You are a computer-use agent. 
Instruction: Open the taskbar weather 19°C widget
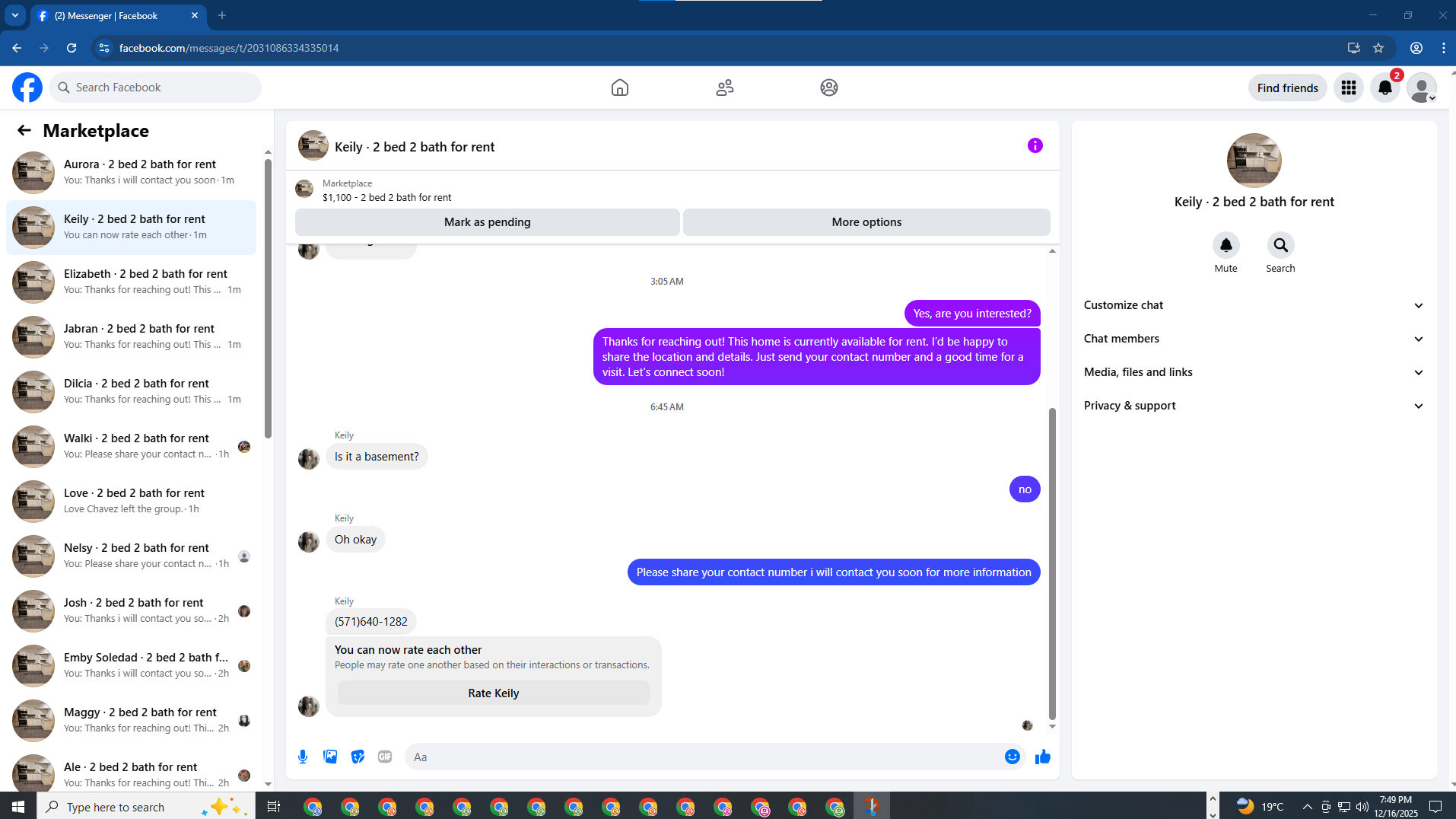pyautogui.click(x=1260, y=806)
